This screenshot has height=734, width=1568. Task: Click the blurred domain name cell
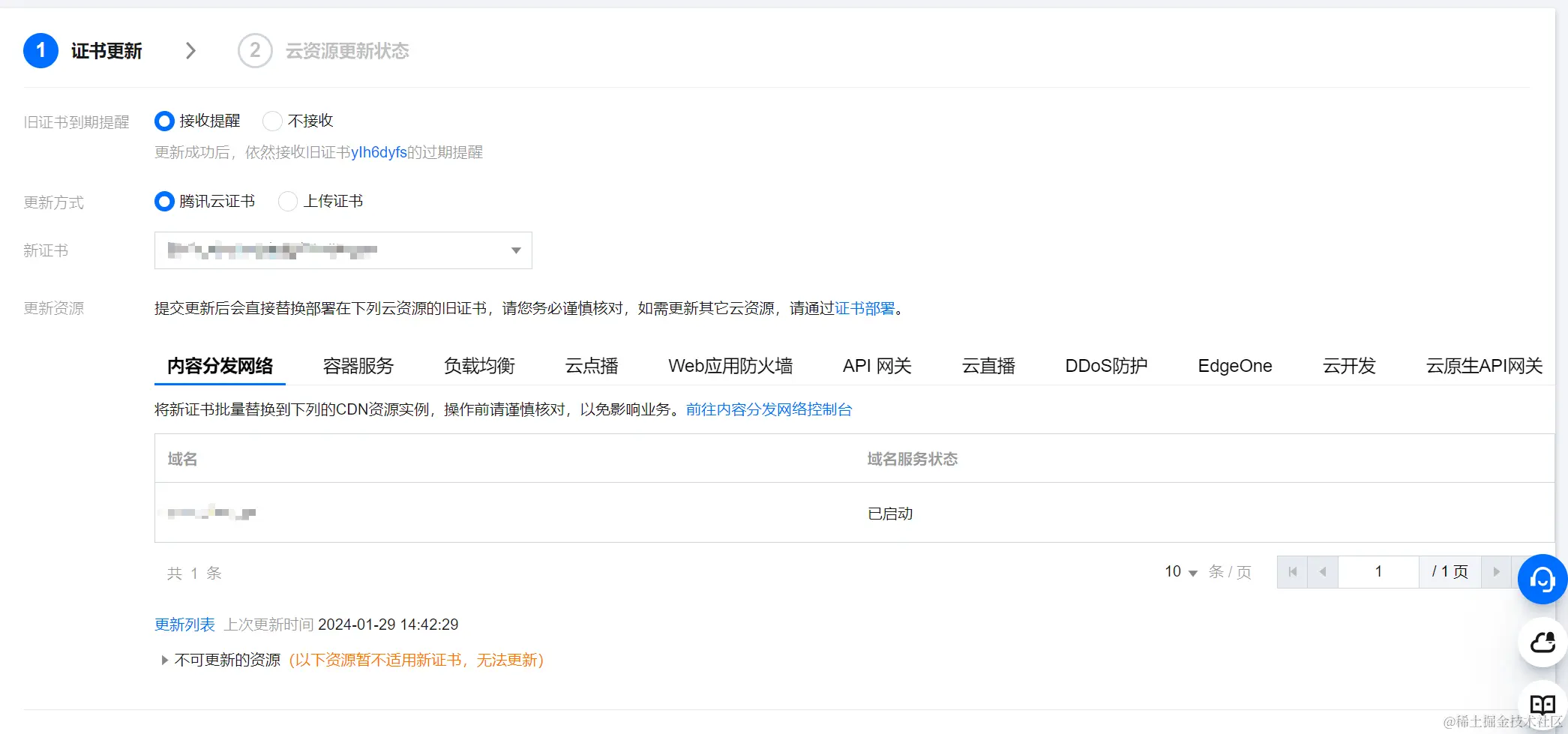click(211, 513)
